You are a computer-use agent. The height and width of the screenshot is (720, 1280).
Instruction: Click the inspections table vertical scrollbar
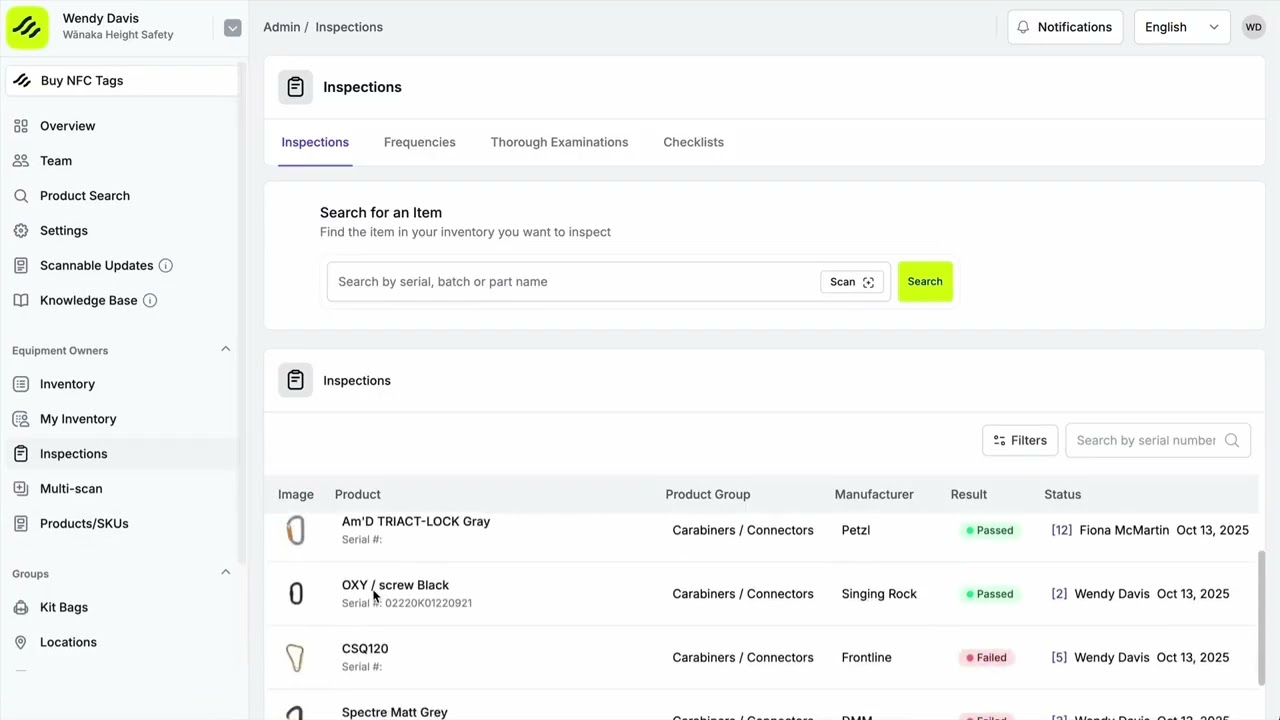pos(1261,617)
